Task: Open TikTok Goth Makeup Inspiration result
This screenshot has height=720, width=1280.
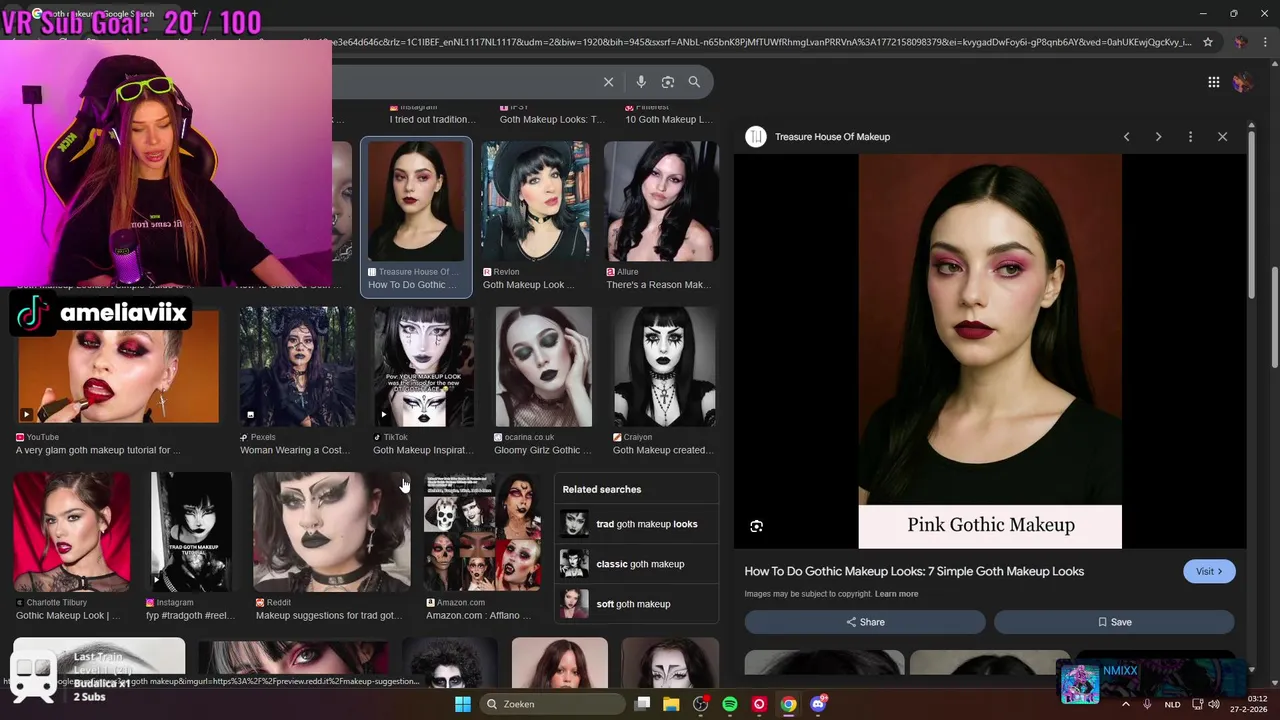Action: pyautogui.click(x=423, y=366)
